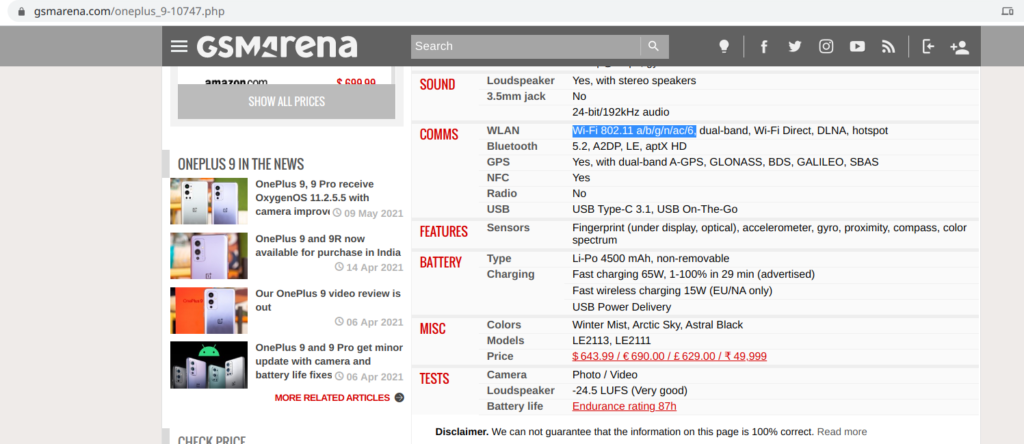The width and height of the screenshot is (1024, 444).
Task: Click the 3.5mm jack spec label
Action: click(516, 97)
